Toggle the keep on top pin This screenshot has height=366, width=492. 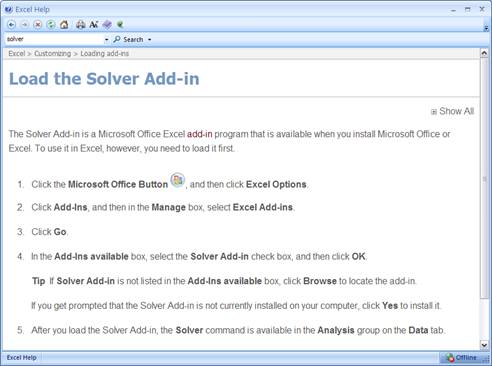point(120,25)
